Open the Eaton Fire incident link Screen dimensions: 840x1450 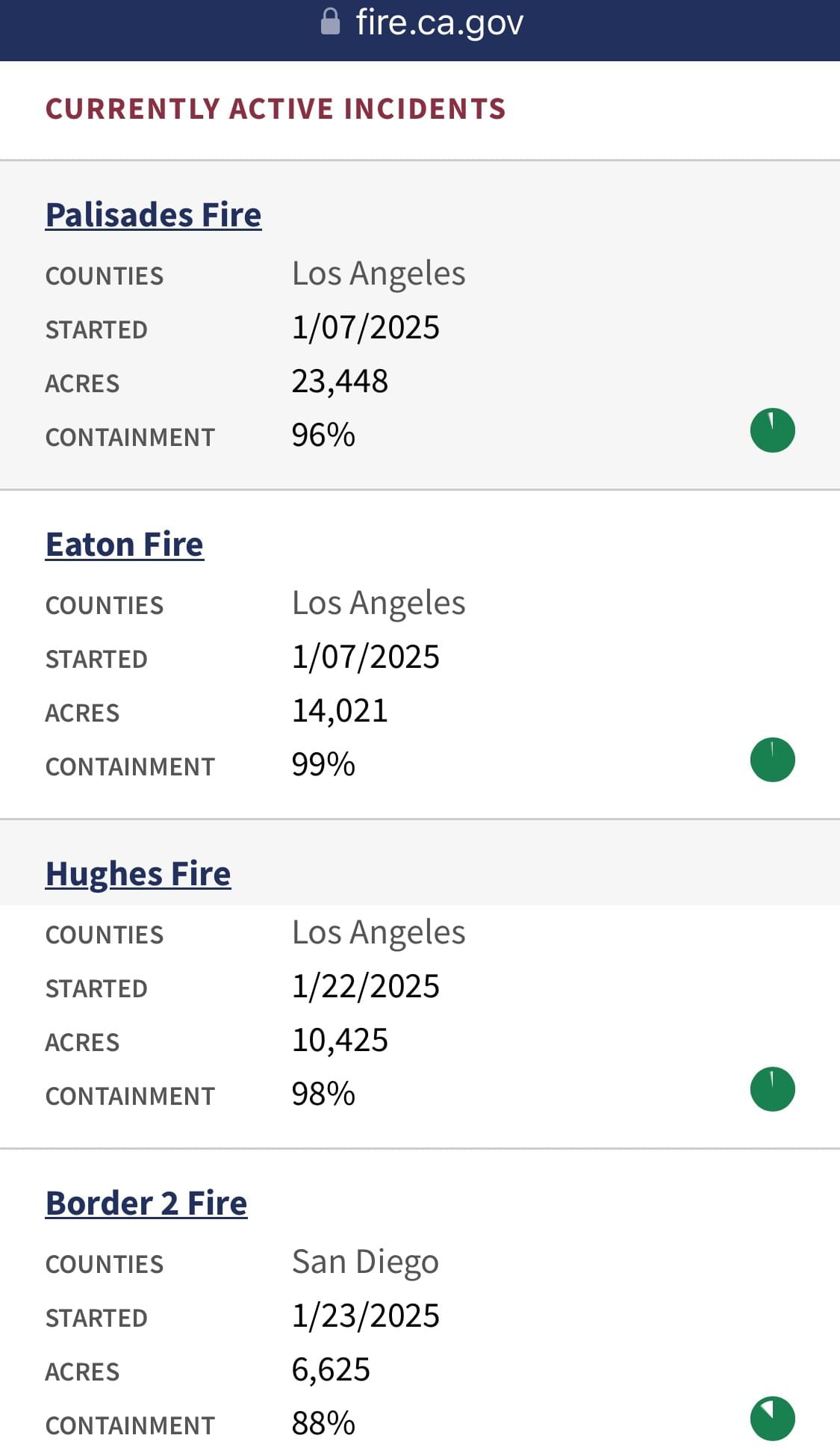tap(125, 545)
